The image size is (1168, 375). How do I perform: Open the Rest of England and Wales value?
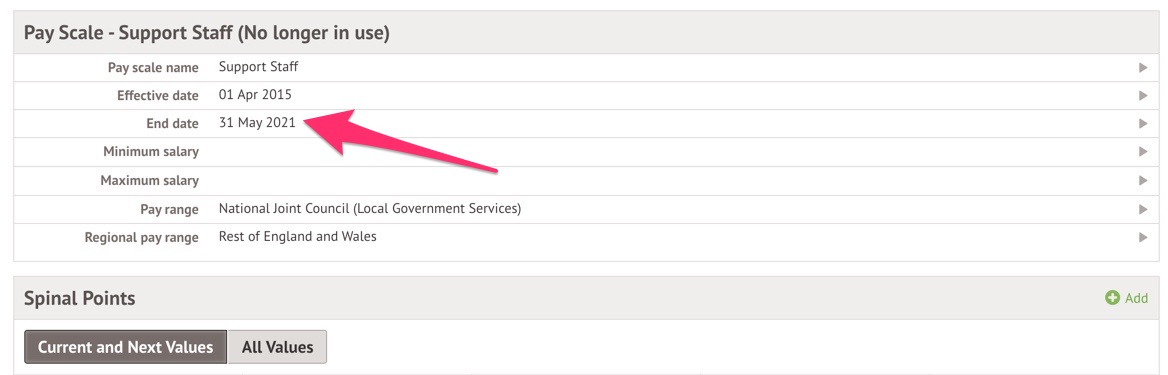pyautogui.click(x=297, y=237)
